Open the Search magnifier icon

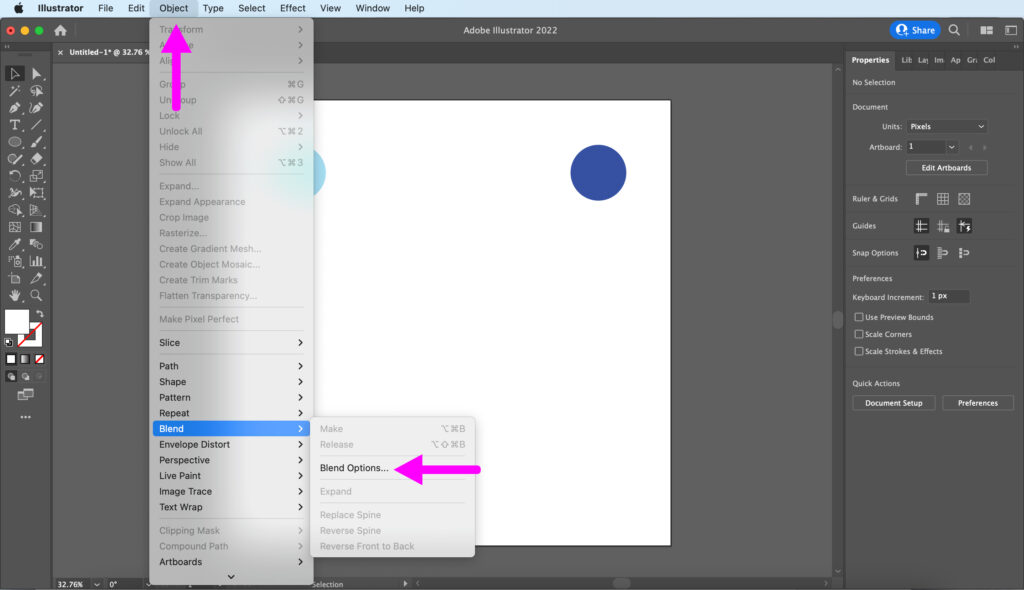pos(954,31)
